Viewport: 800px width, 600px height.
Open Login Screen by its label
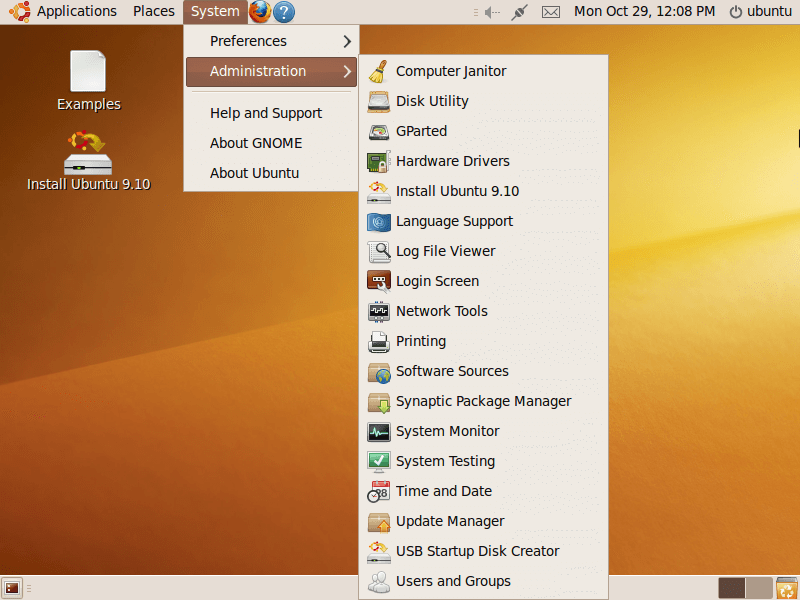[x=437, y=281]
